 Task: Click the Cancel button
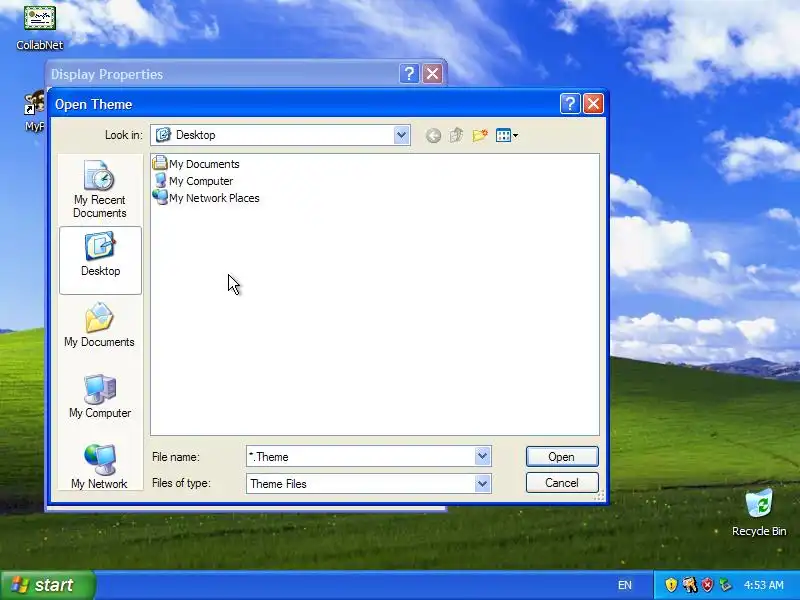point(562,483)
